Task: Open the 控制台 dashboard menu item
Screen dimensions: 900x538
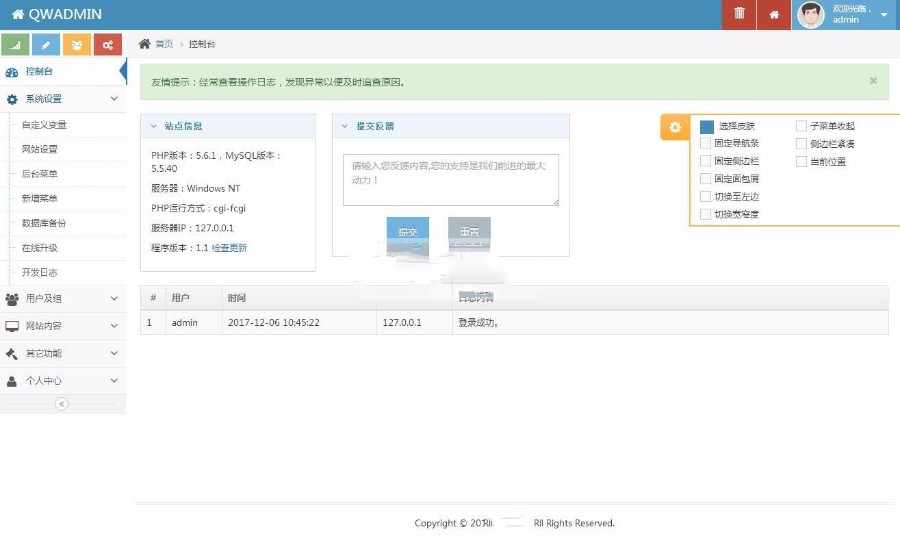Action: 63,72
